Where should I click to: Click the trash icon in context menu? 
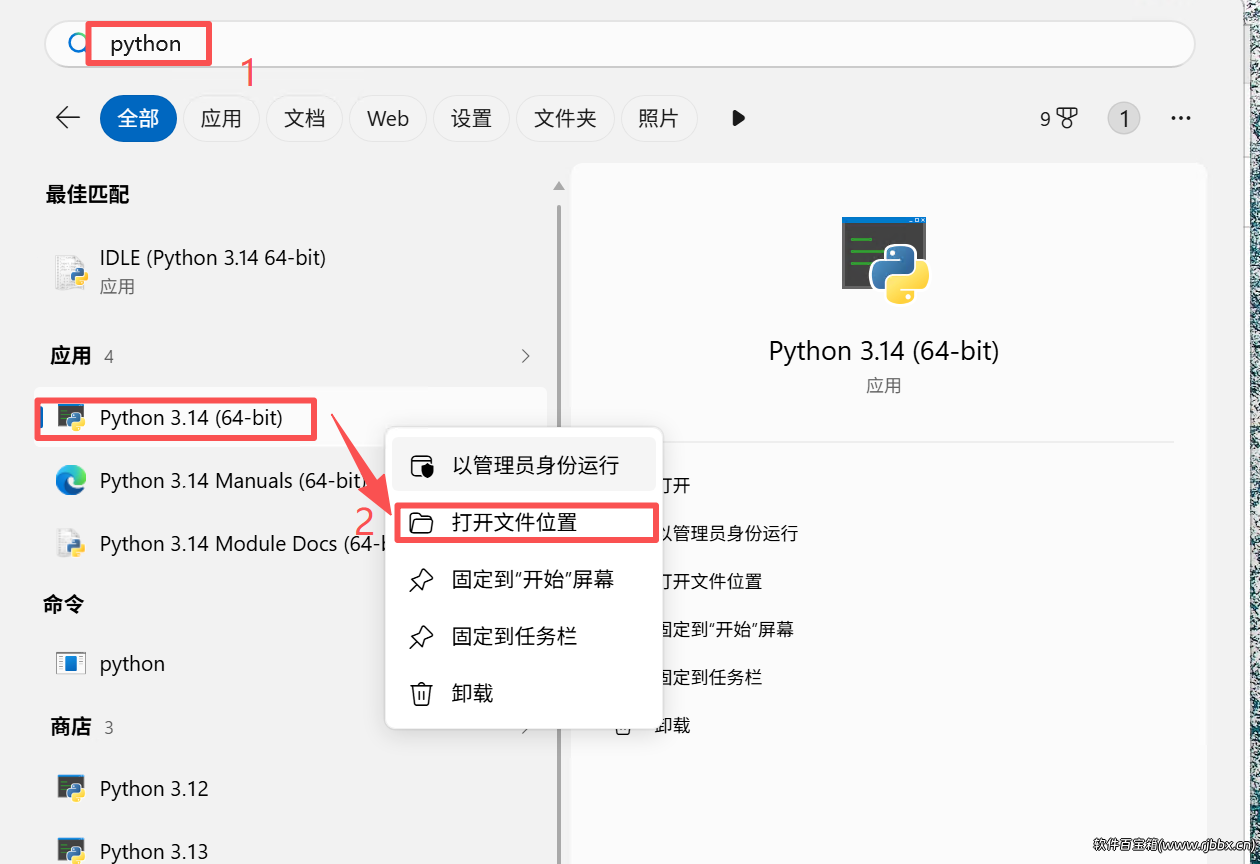pyautogui.click(x=422, y=693)
